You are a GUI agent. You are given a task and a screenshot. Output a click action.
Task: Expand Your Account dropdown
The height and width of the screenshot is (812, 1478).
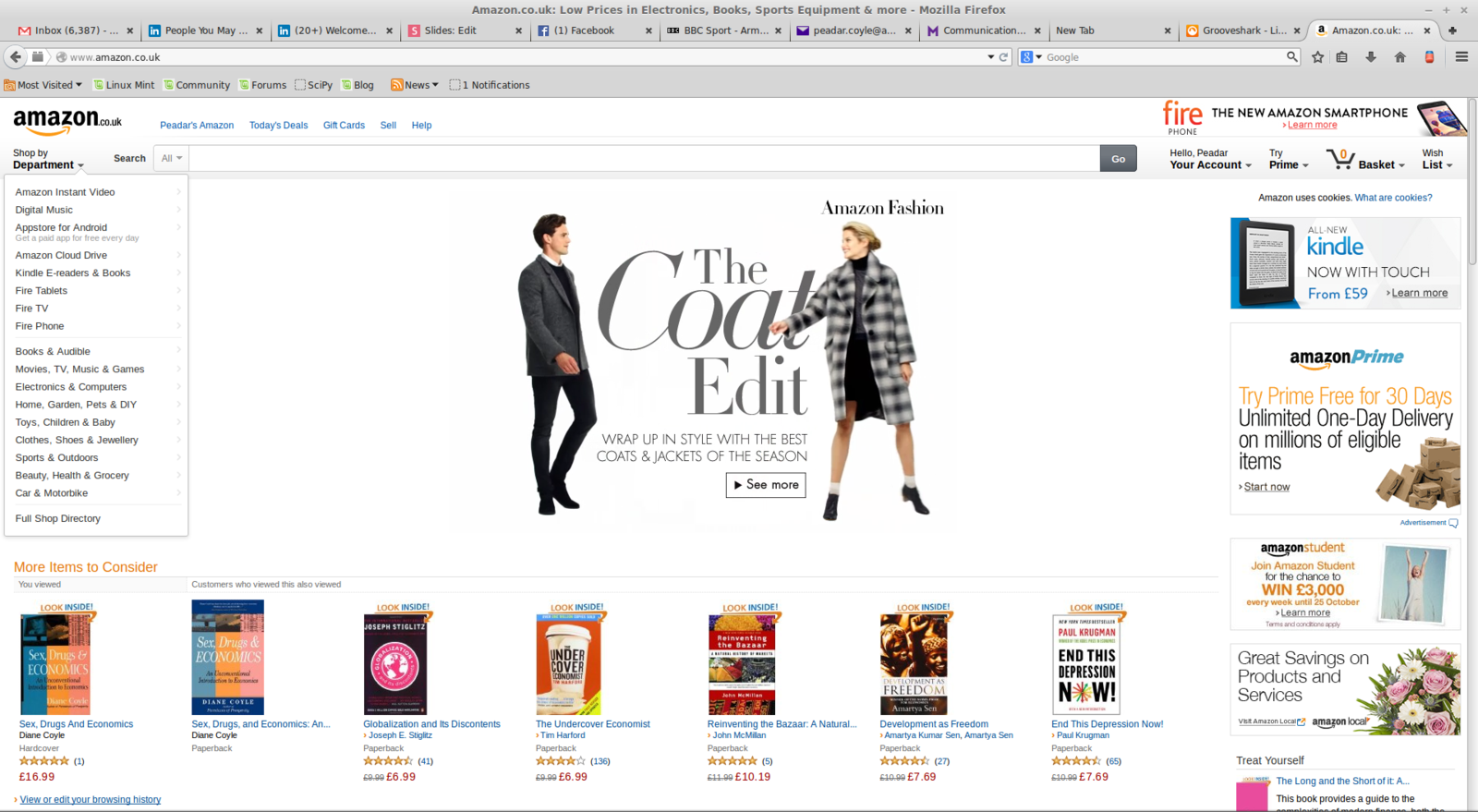click(1211, 159)
